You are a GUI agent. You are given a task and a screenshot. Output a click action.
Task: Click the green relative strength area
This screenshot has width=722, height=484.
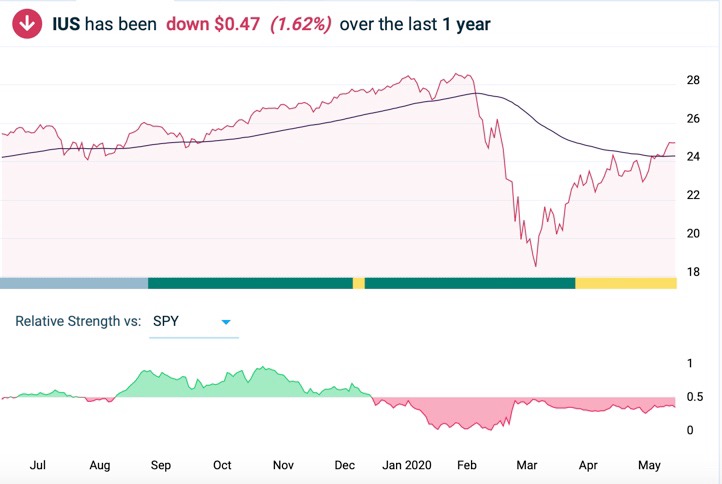point(220,387)
